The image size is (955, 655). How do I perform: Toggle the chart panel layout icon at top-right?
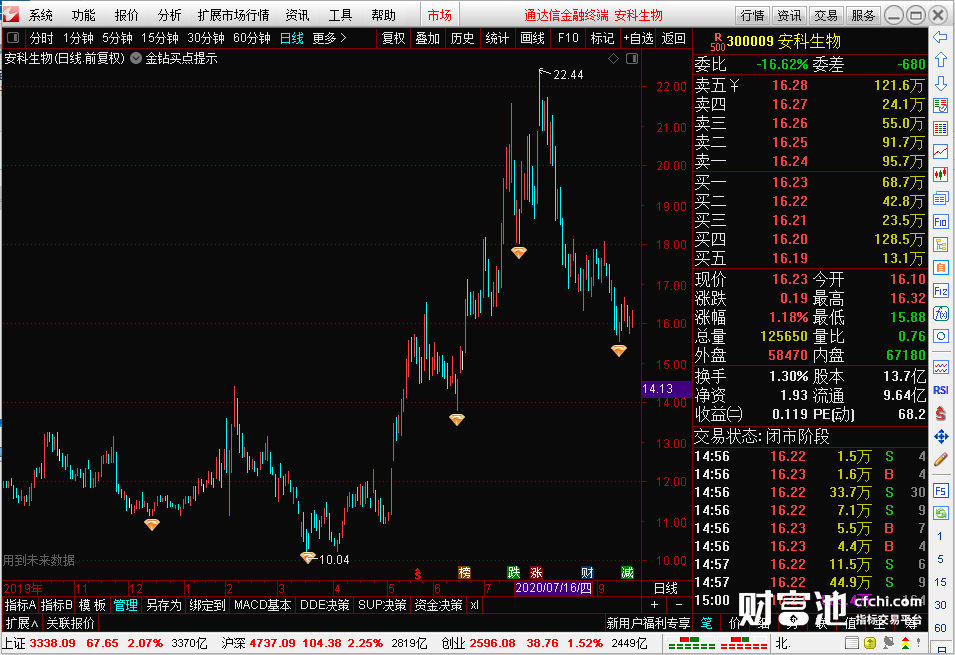tap(632, 58)
